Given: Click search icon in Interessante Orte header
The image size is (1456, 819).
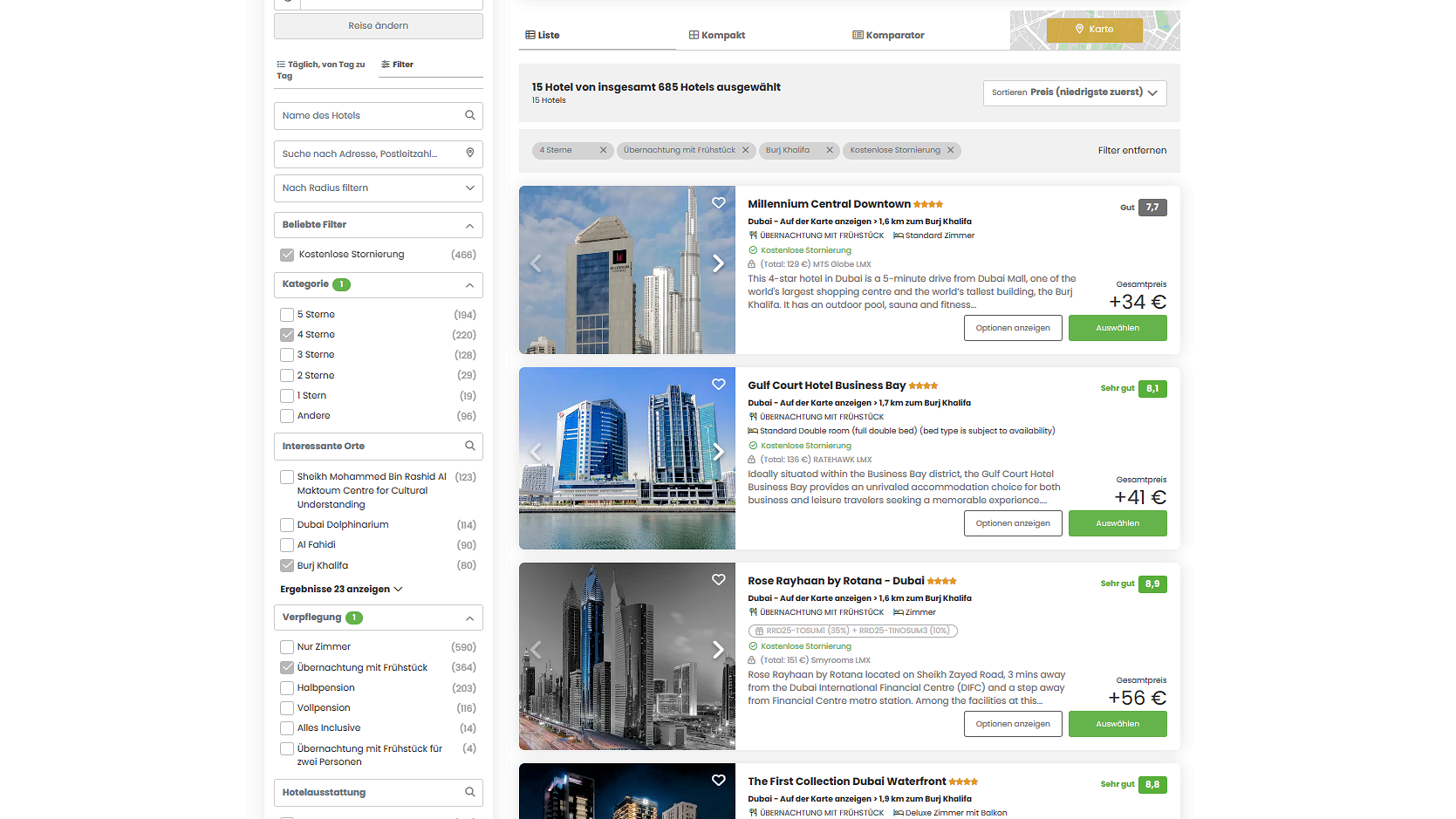Looking at the screenshot, I should (x=469, y=446).
